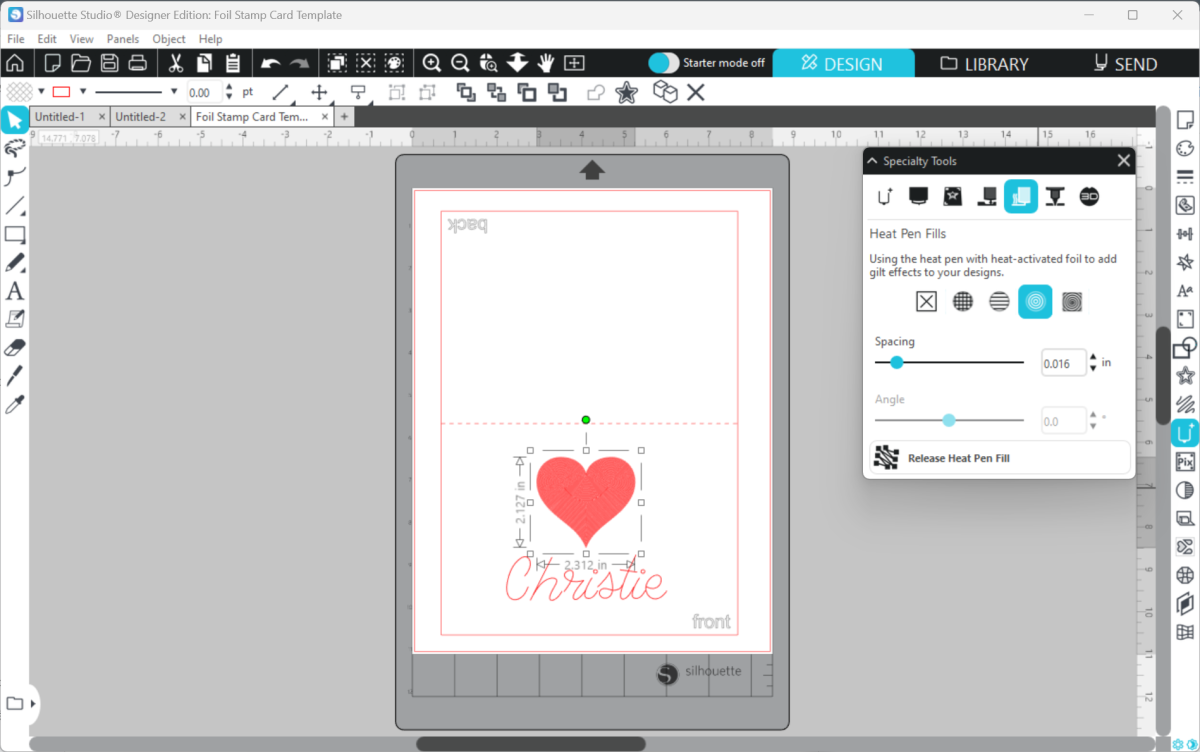Increase line thickness stepper
Viewport: 1200px width, 752px height.
coord(229,87)
